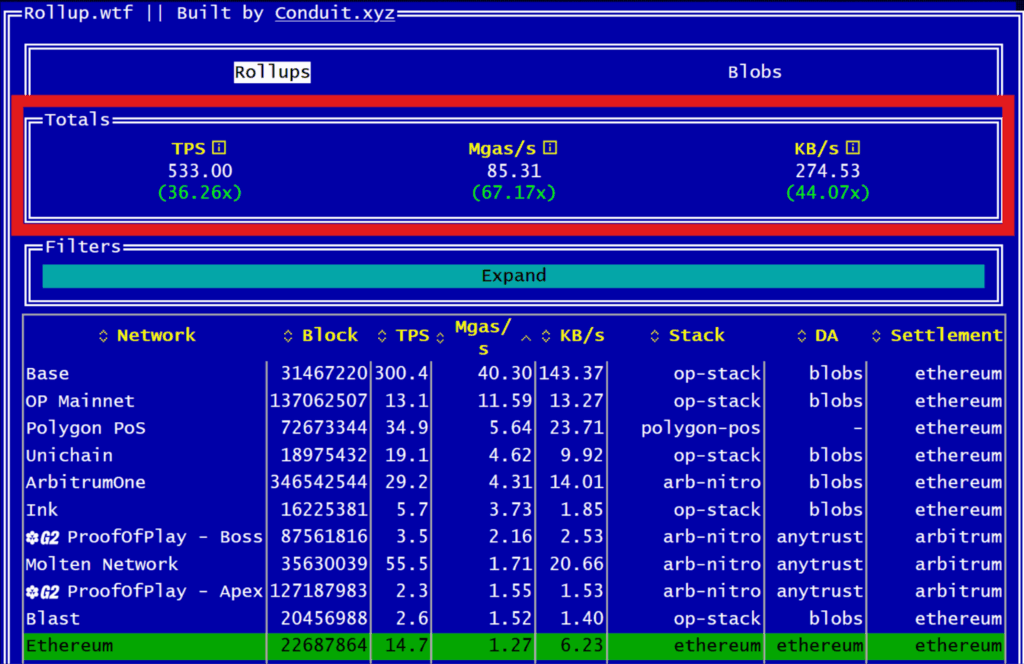1024x664 pixels.
Task: Select the total KB/s value 274.53
Action: click(827, 171)
